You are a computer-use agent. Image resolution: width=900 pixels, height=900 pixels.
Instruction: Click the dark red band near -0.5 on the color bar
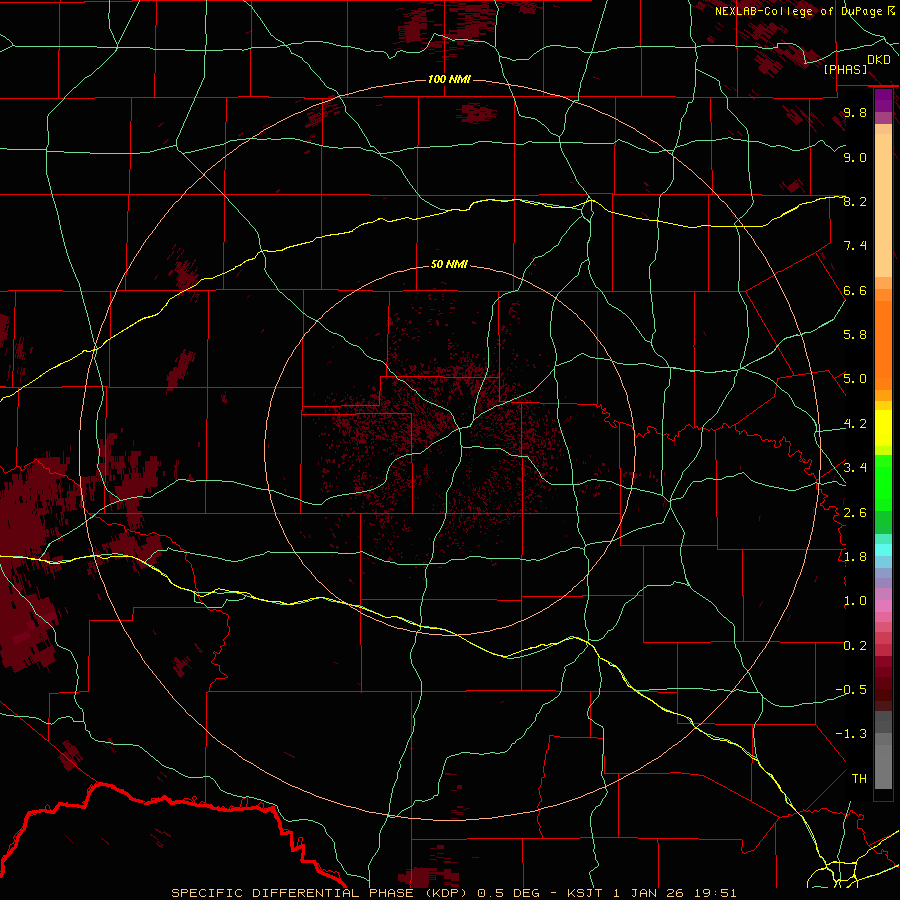pyautogui.click(x=883, y=689)
